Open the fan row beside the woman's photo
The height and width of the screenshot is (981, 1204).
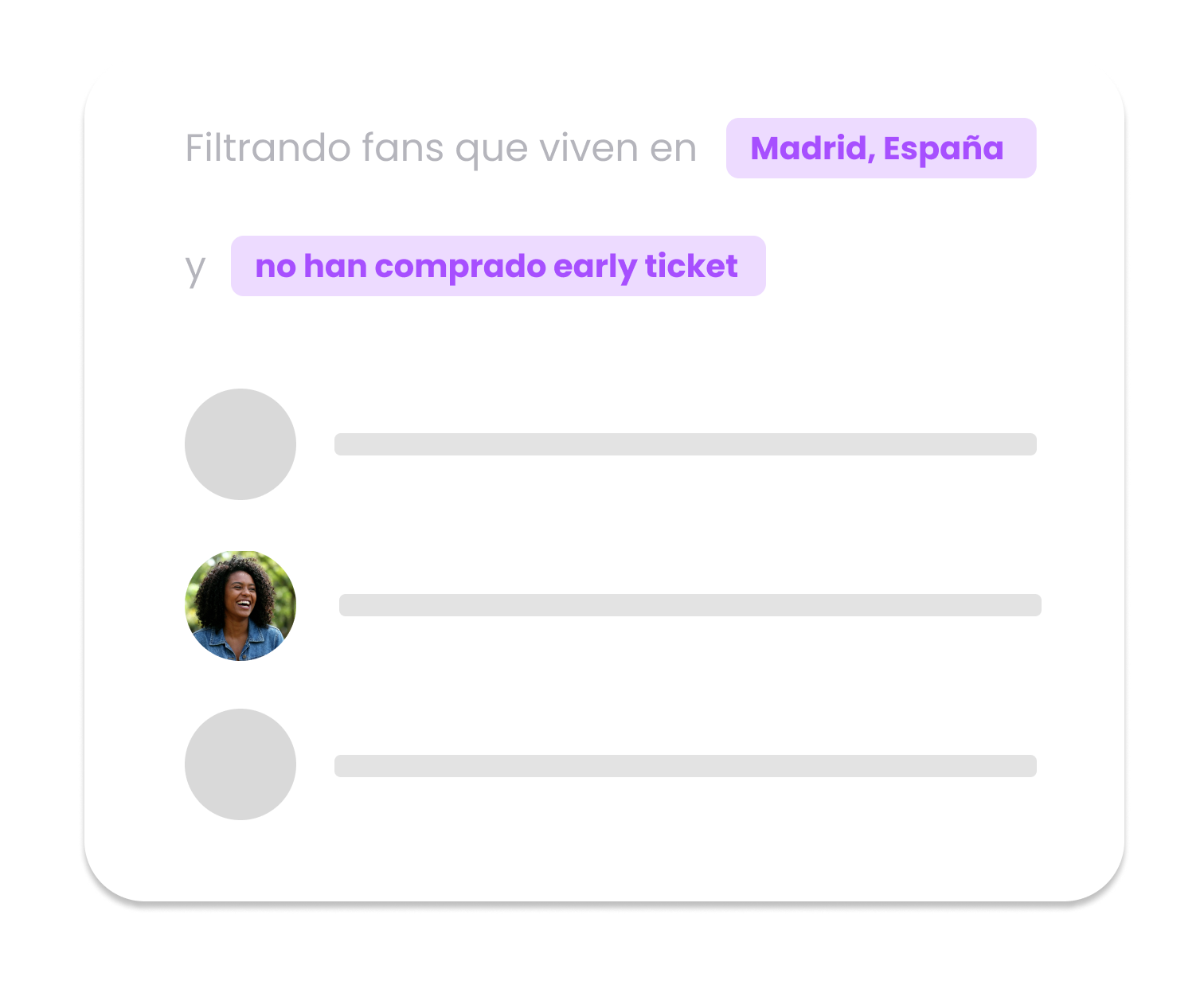(690, 605)
